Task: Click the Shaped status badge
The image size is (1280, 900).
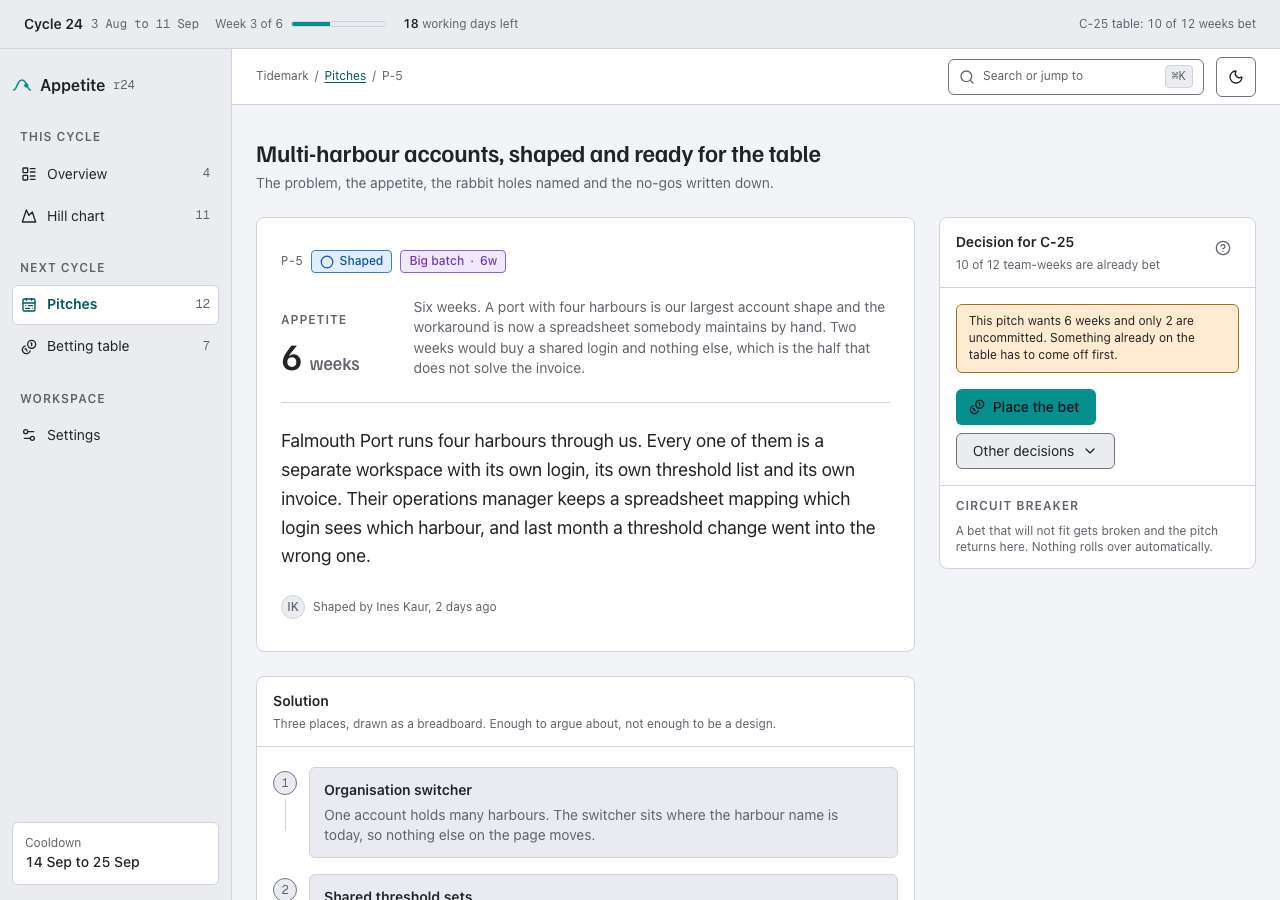Action: tap(351, 261)
